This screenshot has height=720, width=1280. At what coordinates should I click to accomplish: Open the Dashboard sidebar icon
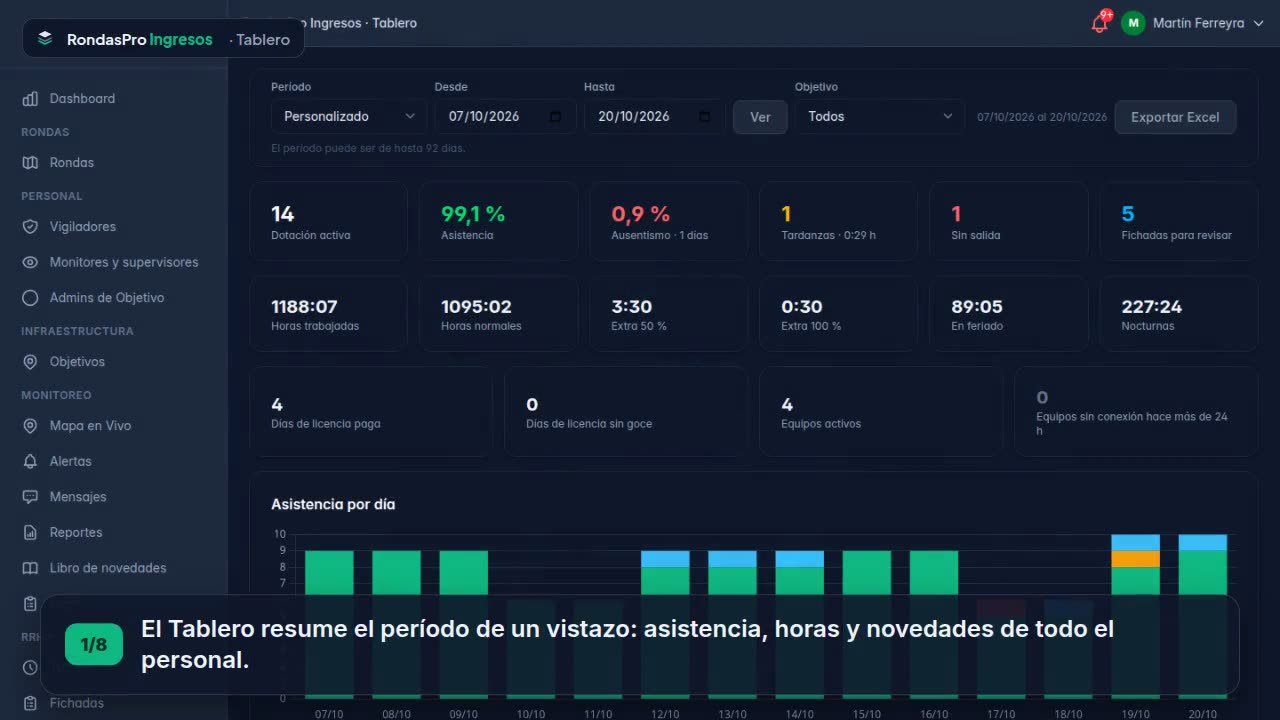coord(30,98)
